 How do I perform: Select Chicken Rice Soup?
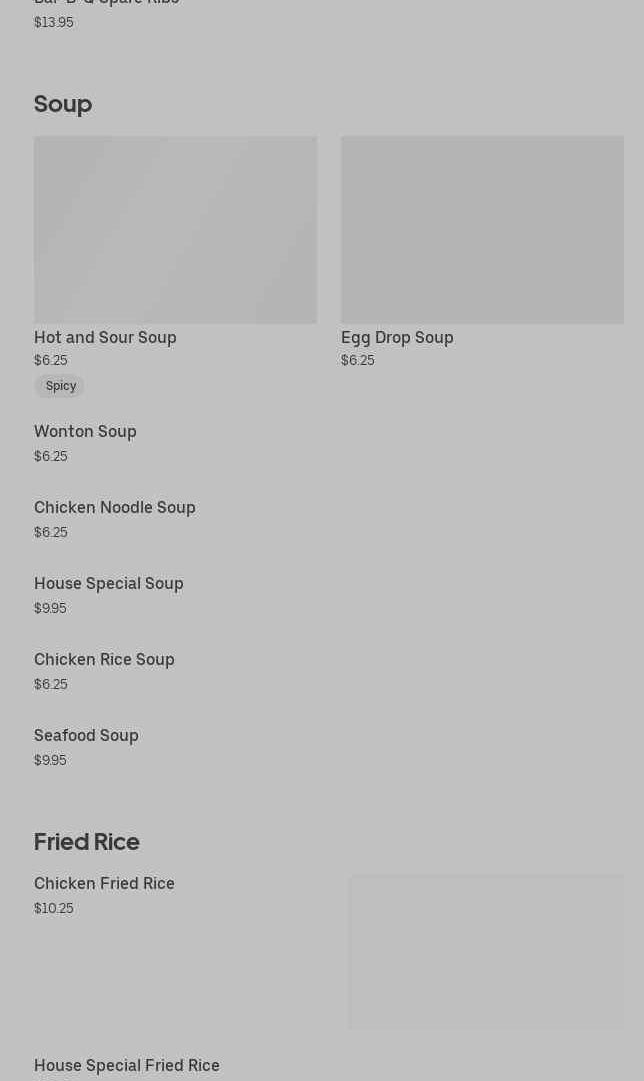coord(104,660)
